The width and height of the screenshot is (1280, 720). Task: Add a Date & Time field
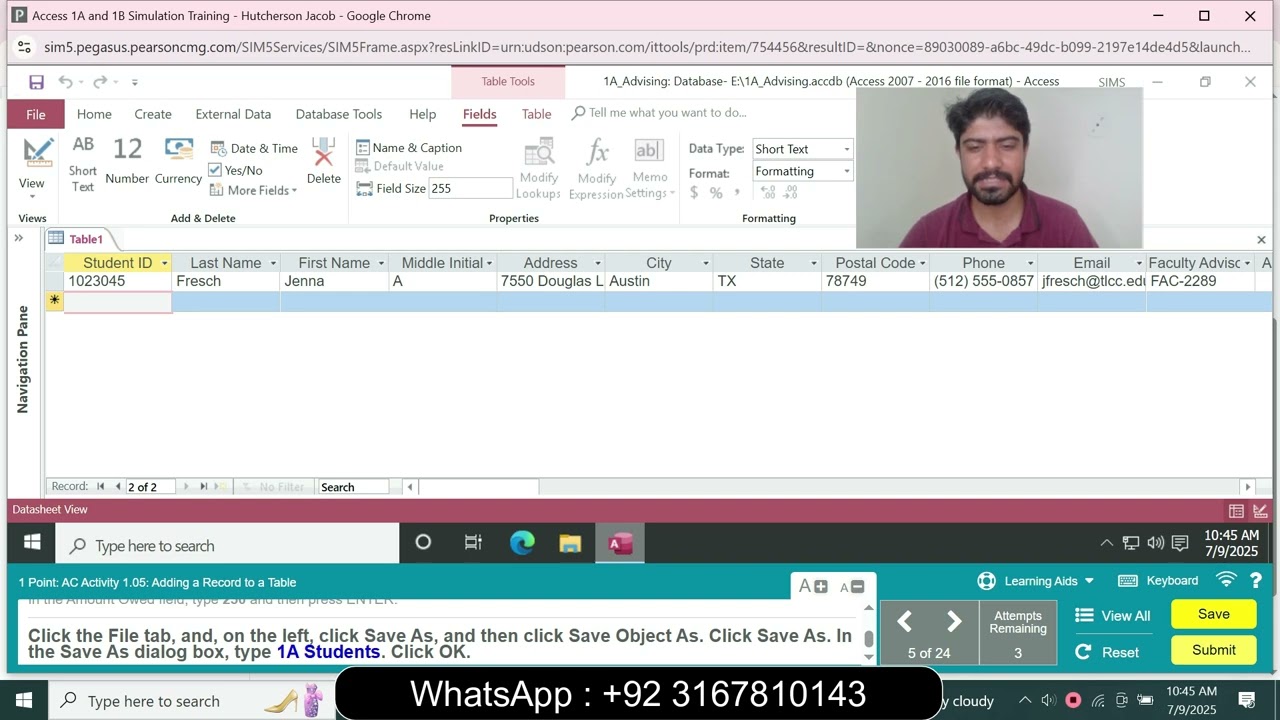tap(254, 148)
